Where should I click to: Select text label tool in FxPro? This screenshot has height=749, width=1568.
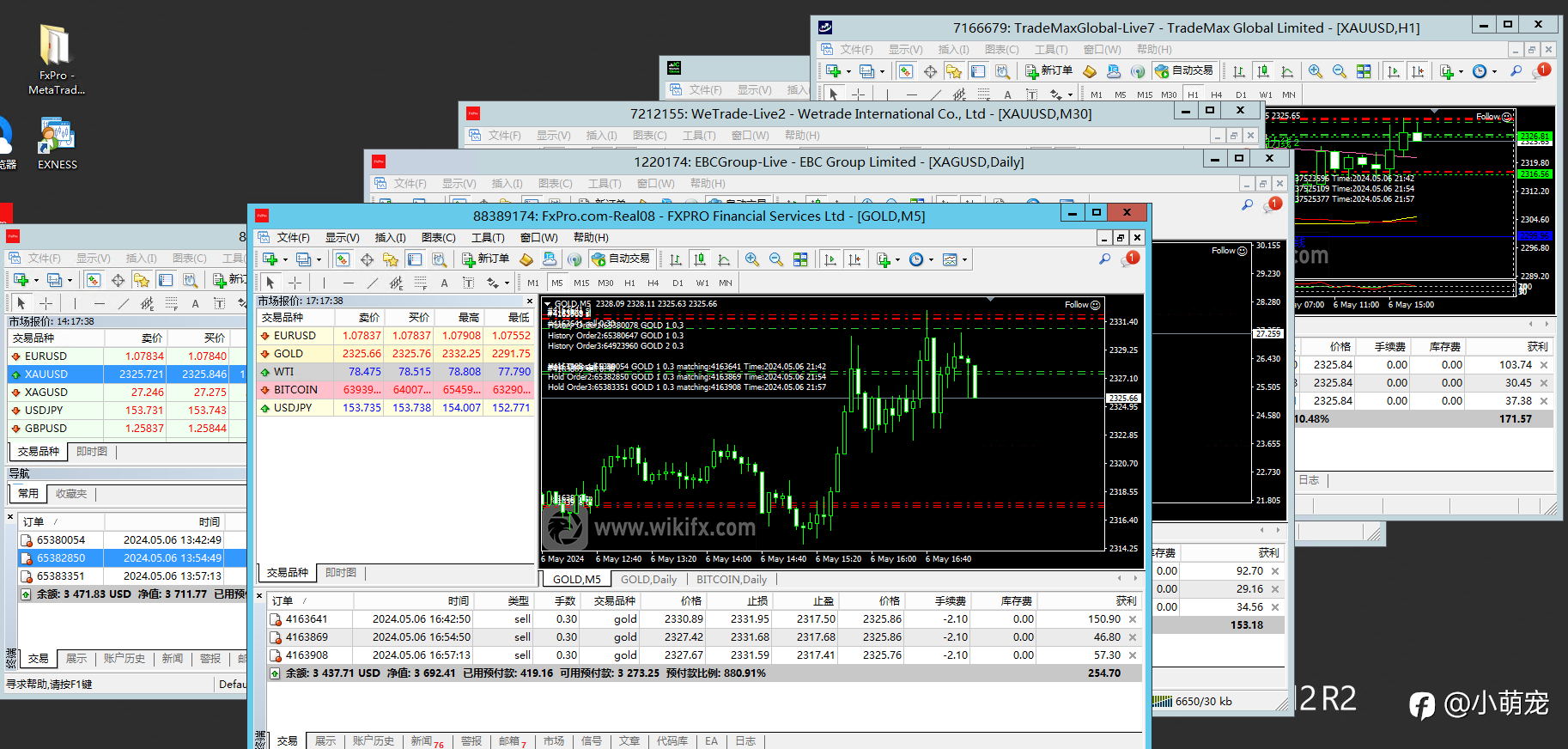point(468,283)
